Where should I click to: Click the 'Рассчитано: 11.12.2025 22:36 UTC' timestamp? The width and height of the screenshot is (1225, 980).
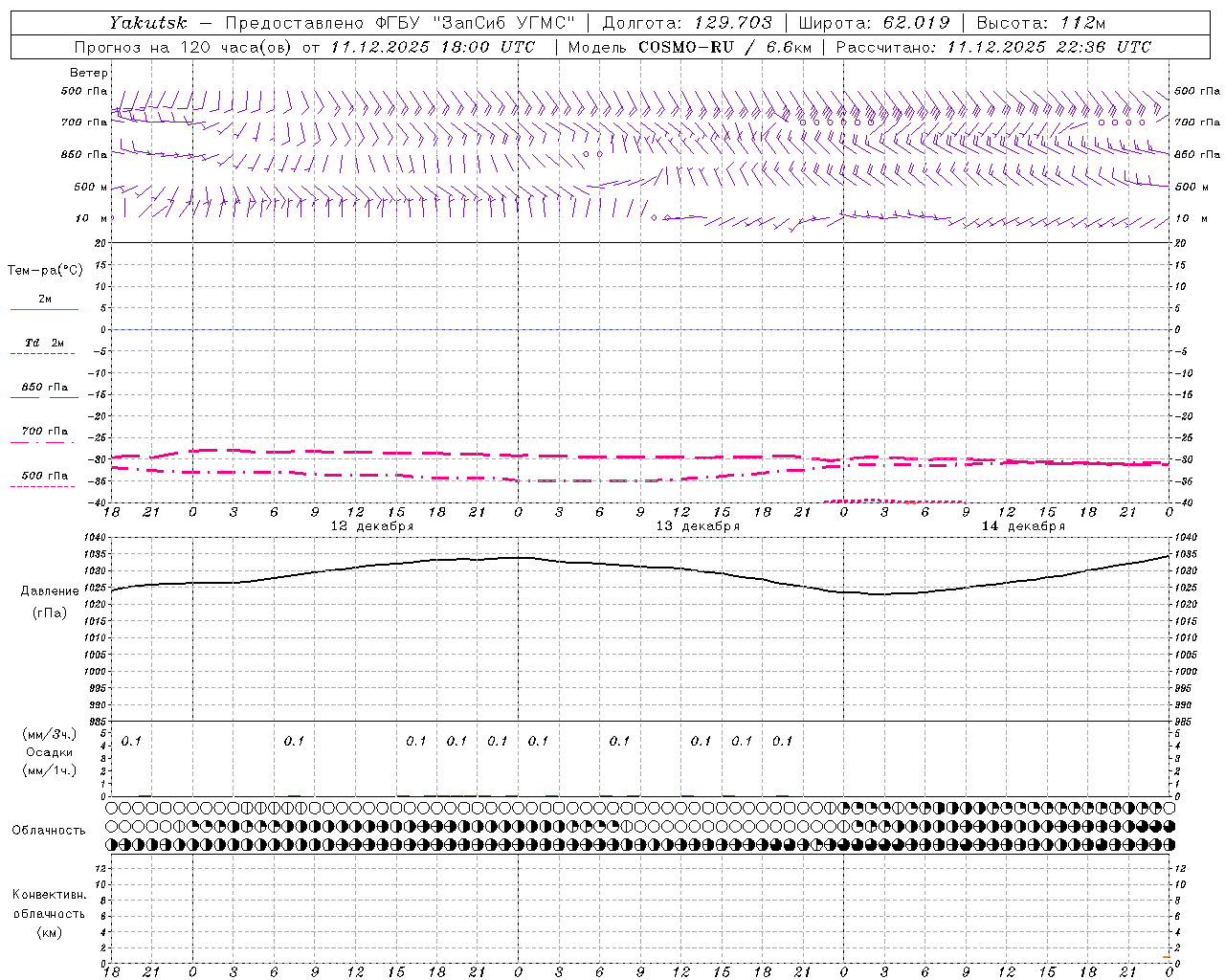pos(993,47)
